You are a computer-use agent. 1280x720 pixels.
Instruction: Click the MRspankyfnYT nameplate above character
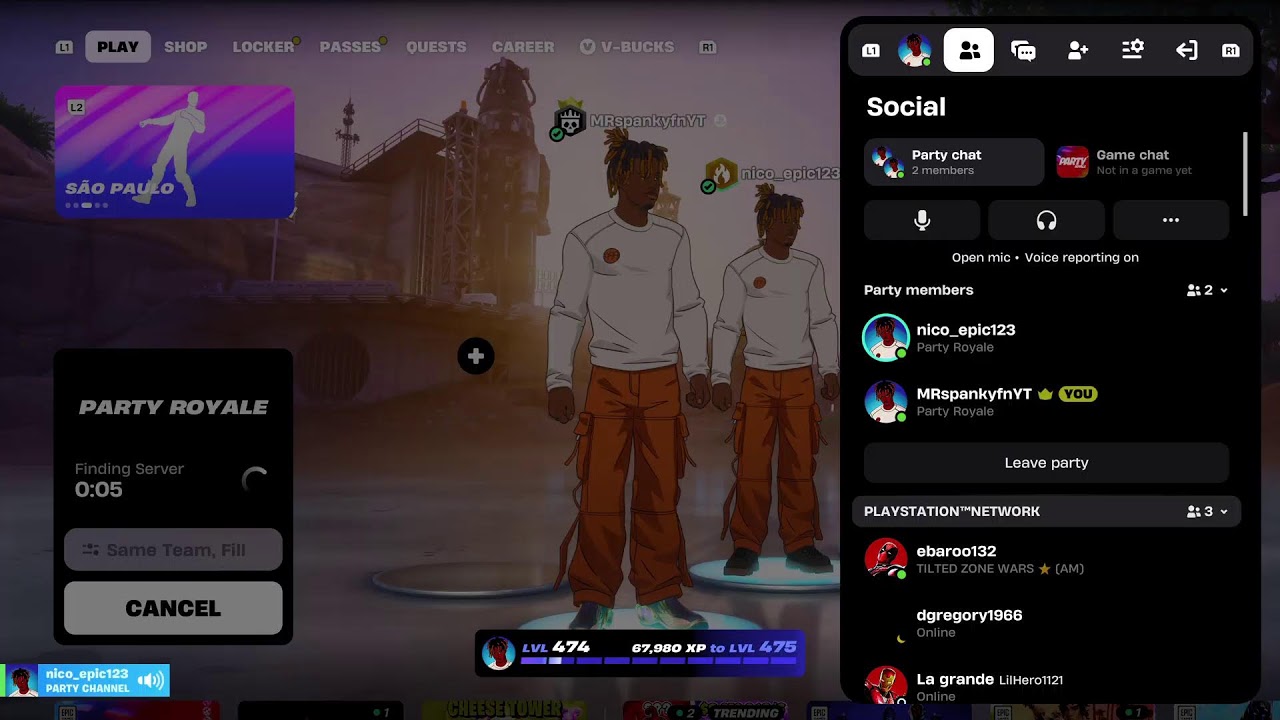[x=647, y=121]
